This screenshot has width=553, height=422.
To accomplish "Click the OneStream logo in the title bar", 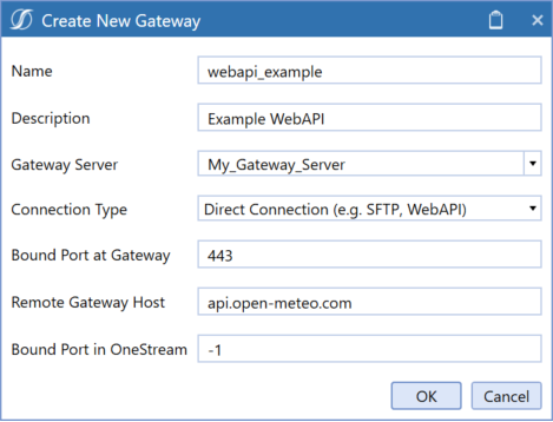I will [x=21, y=20].
